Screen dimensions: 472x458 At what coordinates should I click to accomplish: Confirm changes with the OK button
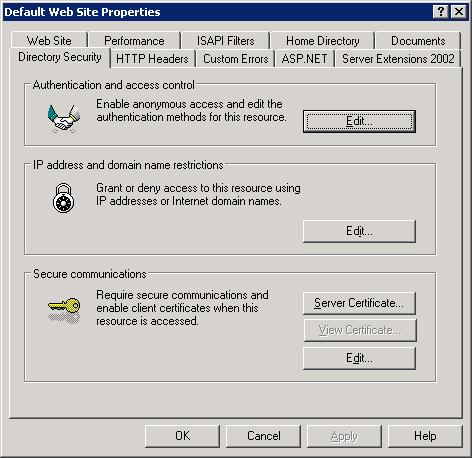pos(182,436)
